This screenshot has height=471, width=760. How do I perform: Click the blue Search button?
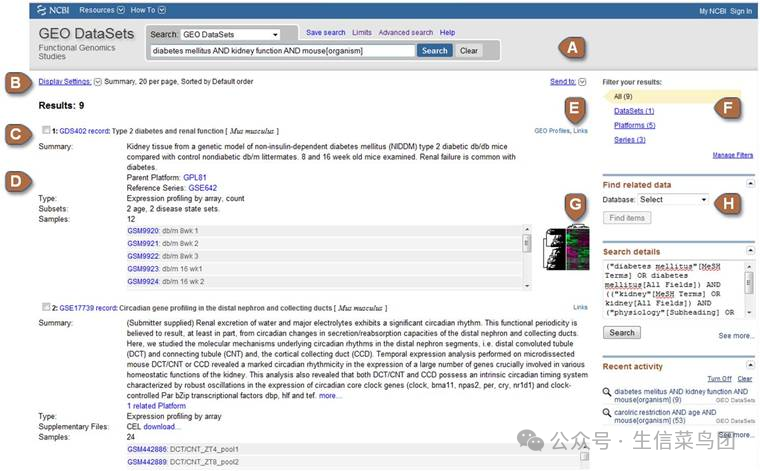(434, 50)
